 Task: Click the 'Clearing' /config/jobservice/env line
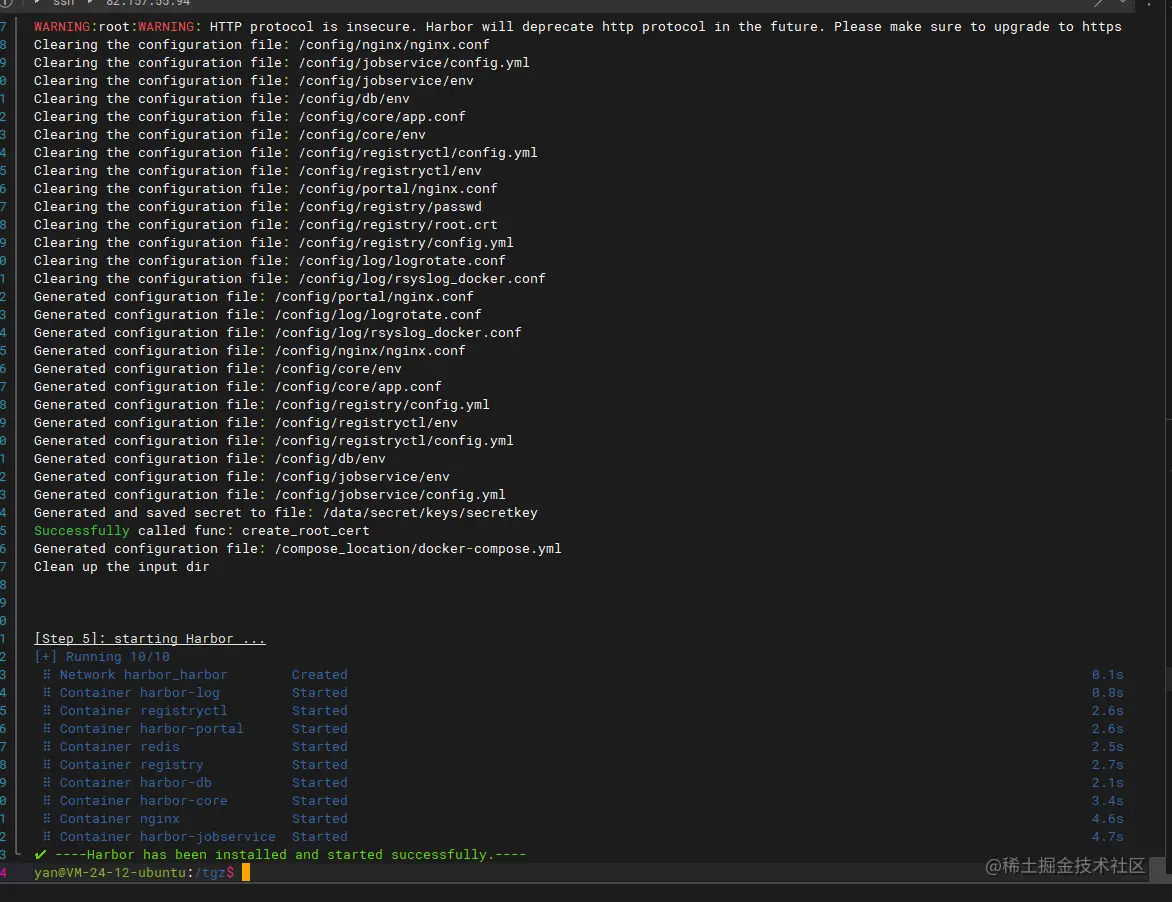pos(253,81)
